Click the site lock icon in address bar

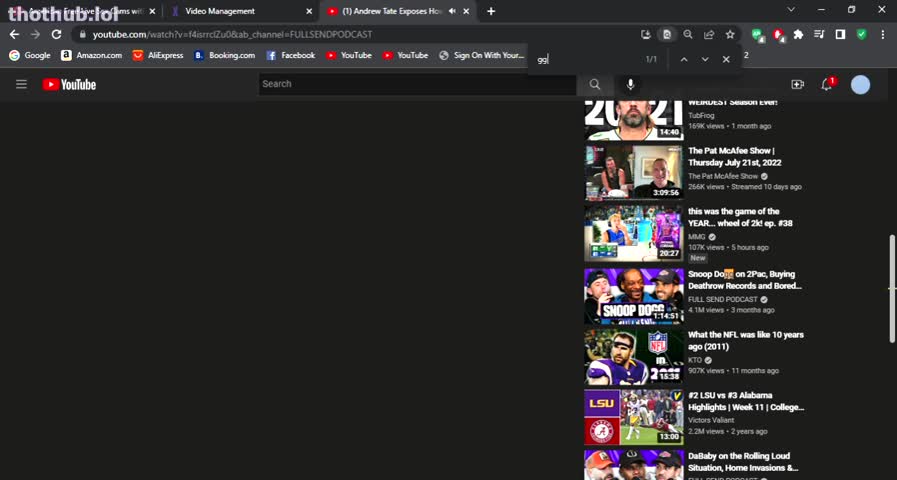click(x=82, y=34)
